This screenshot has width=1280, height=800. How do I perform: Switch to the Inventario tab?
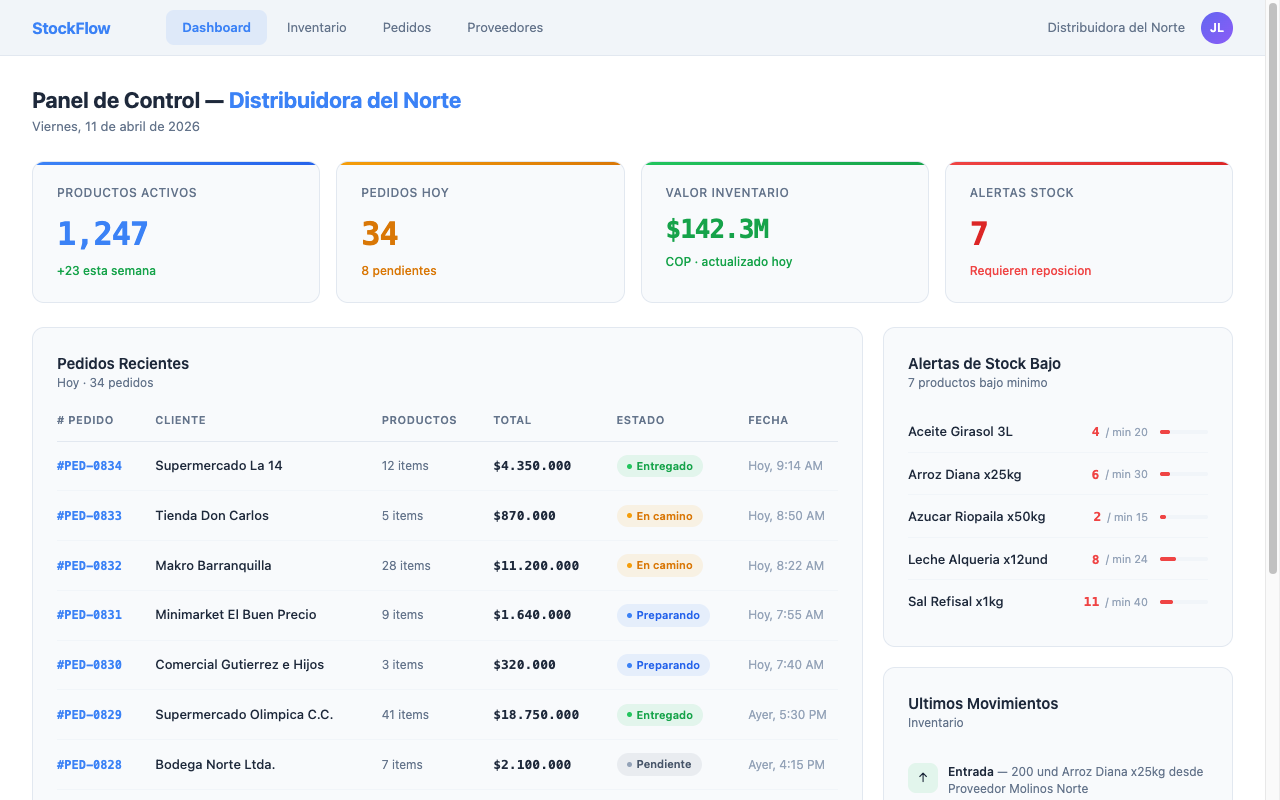pyautogui.click(x=317, y=27)
